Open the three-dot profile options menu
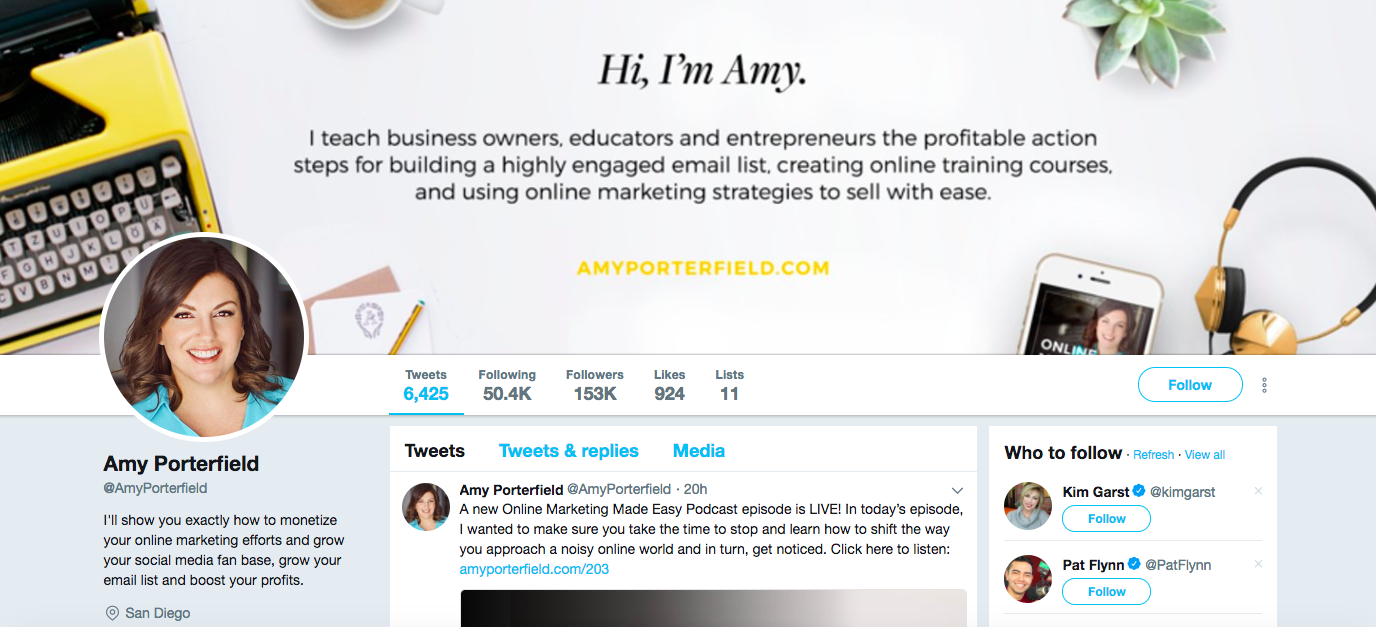The image size is (1376, 627). [x=1265, y=385]
